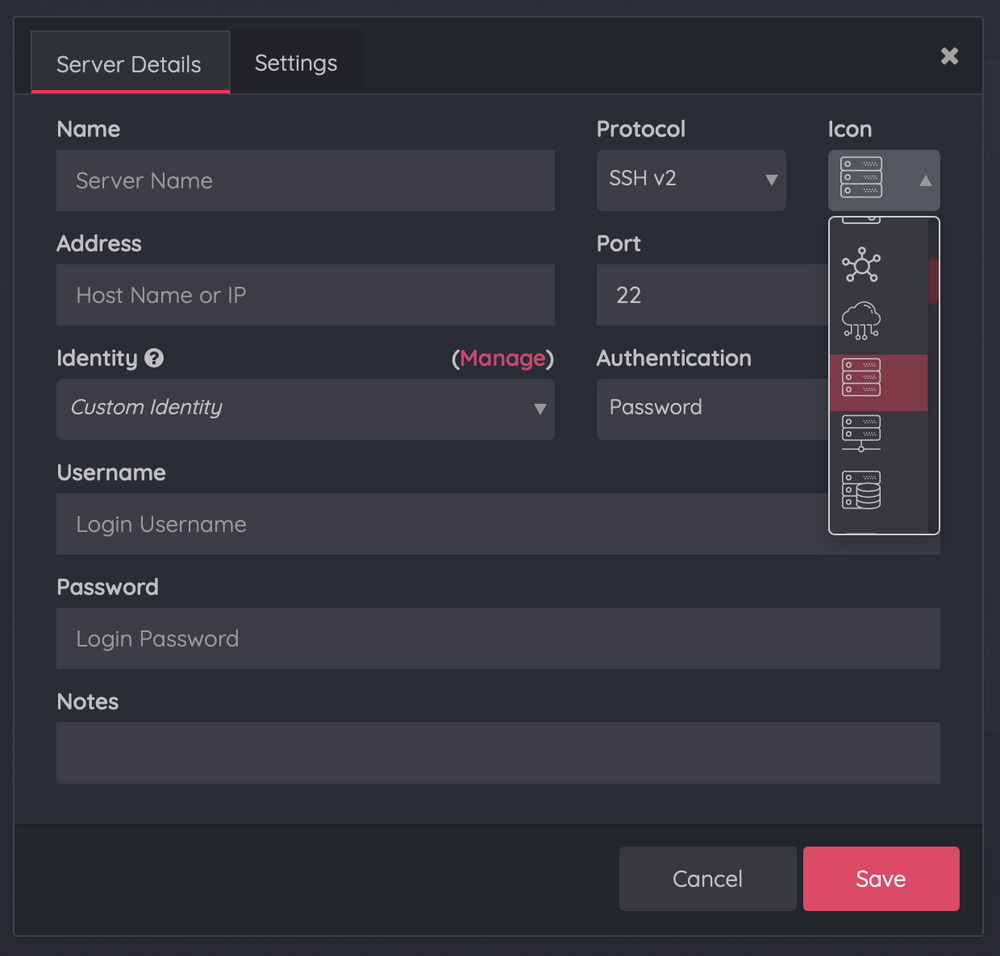
Task: Select the network hub icon
Action: (x=861, y=265)
